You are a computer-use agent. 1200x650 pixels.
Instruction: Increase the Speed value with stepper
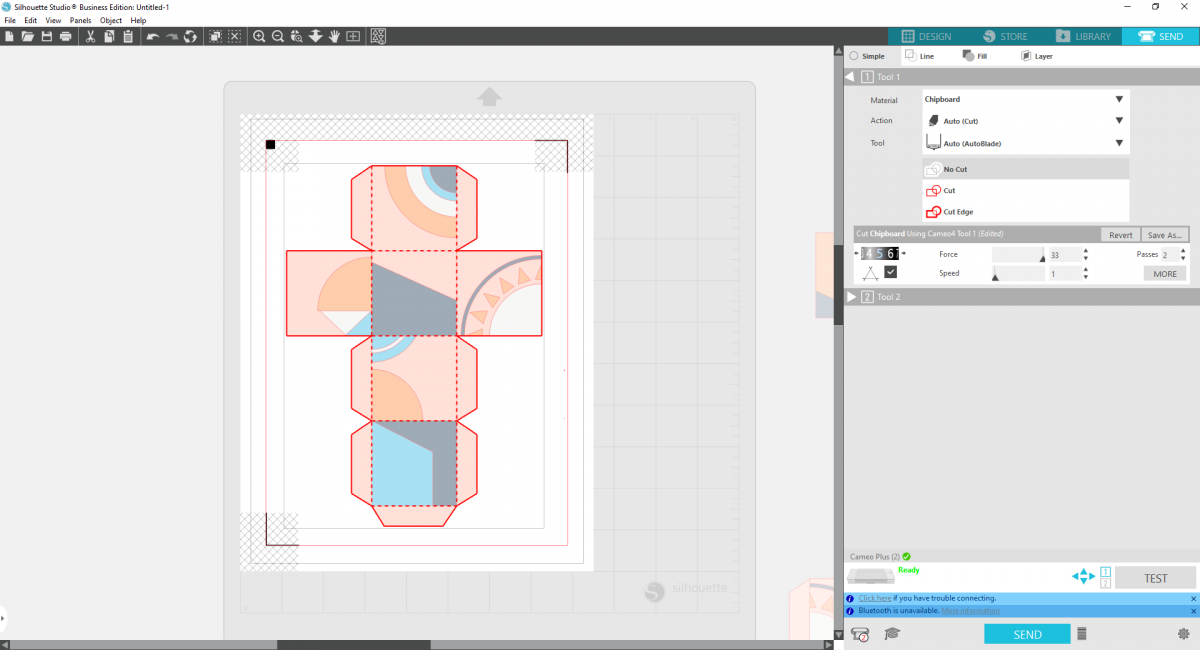pos(1086,270)
